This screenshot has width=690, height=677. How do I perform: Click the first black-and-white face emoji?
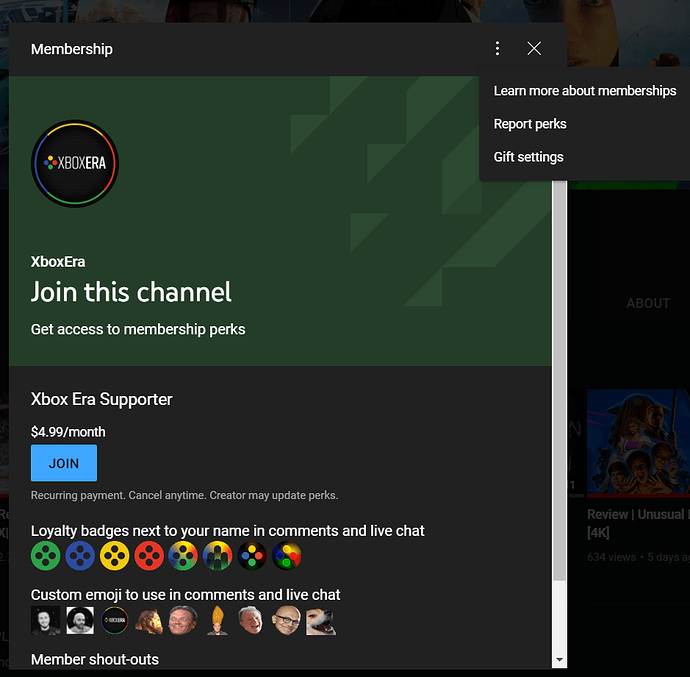tap(45, 620)
